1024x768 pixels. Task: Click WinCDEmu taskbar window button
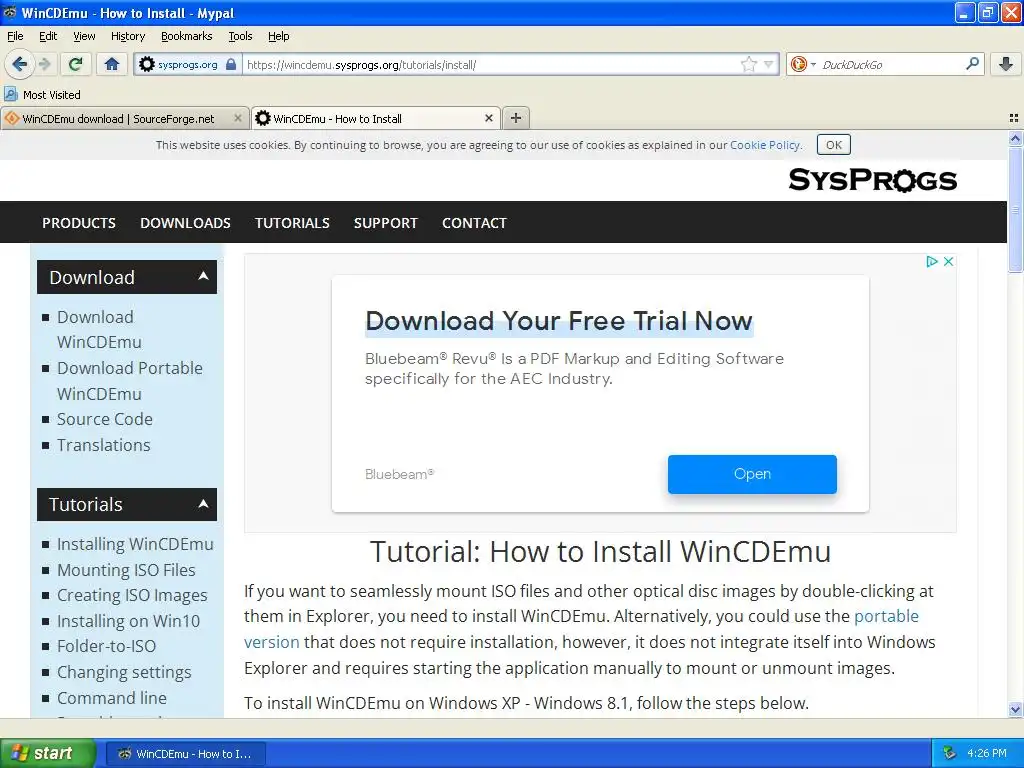tap(185, 754)
